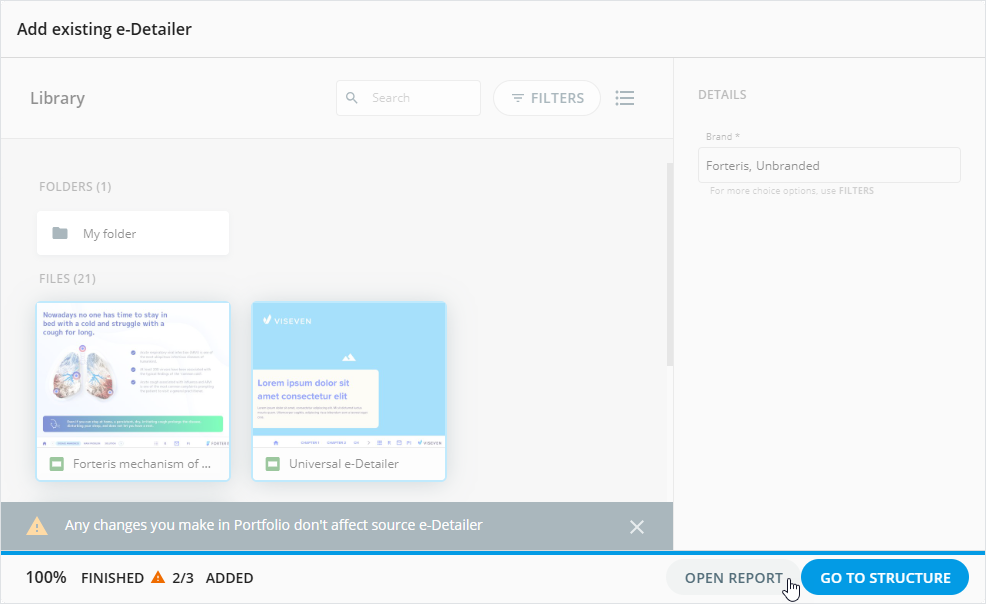Click the search magnifier icon
The image size is (986, 604).
352,98
